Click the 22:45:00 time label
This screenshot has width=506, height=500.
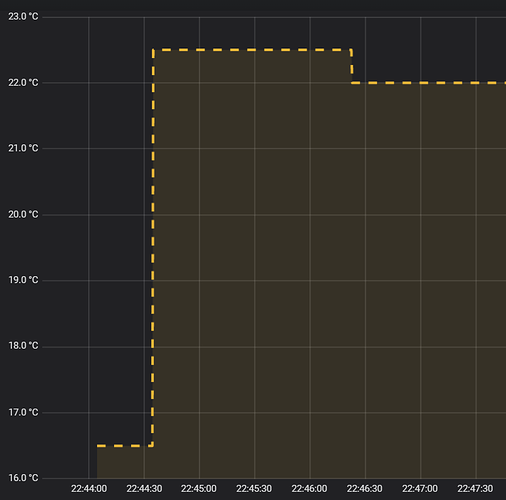pos(199,489)
